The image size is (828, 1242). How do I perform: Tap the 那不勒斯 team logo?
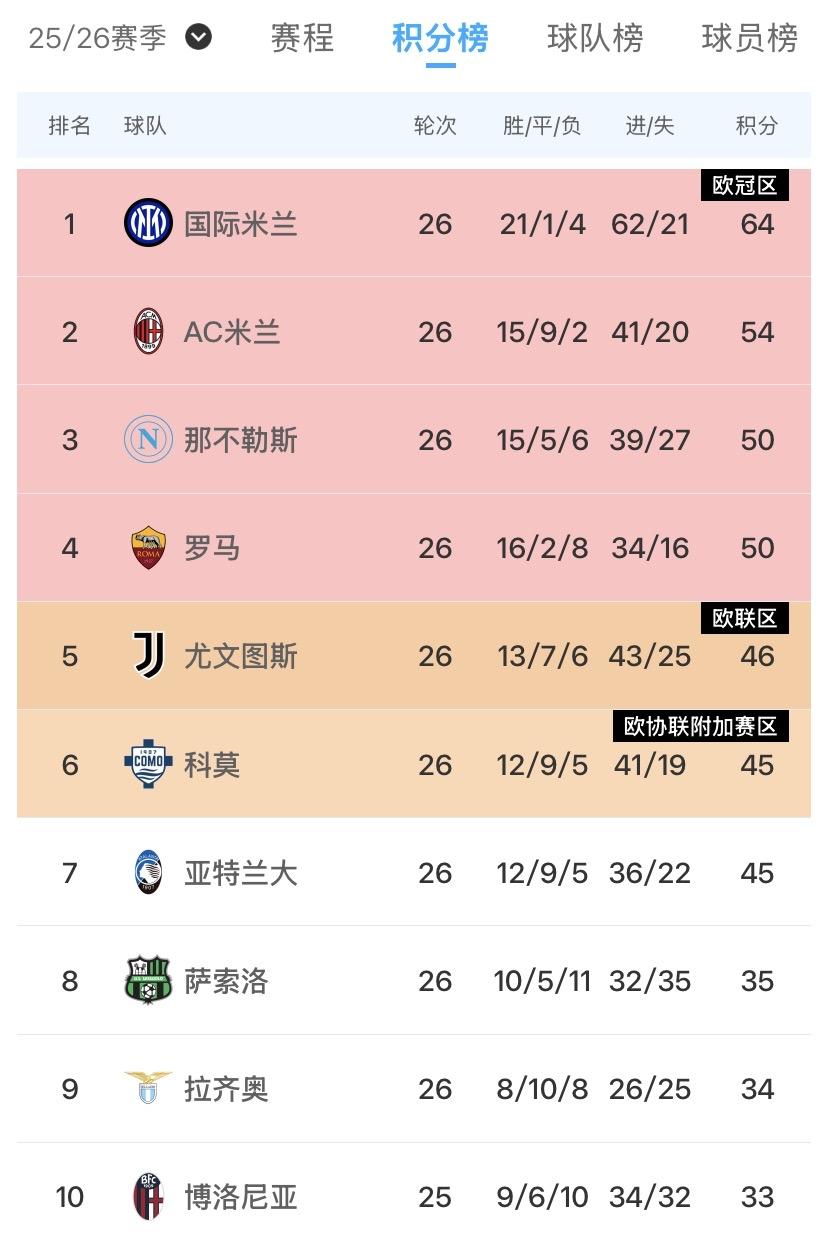pos(148,439)
